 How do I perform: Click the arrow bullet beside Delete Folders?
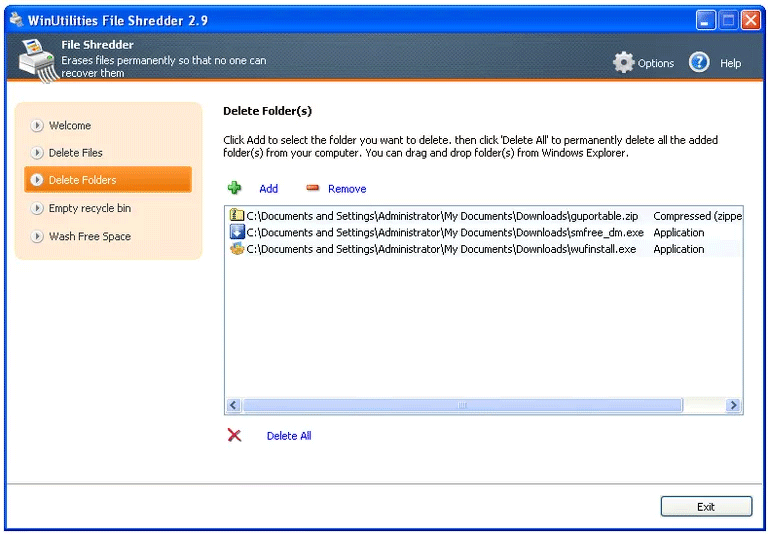pyautogui.click(x=37, y=180)
